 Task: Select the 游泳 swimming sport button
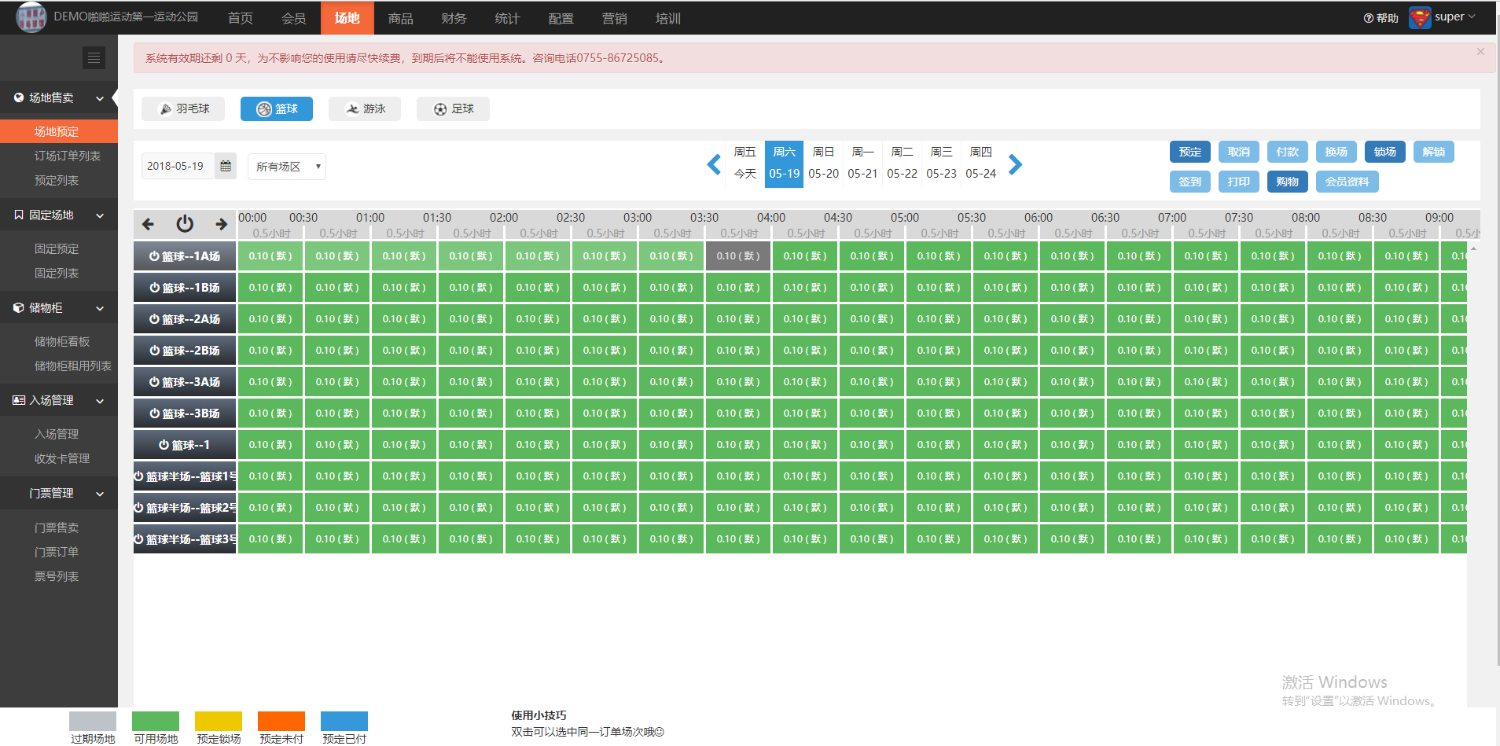[x=365, y=109]
